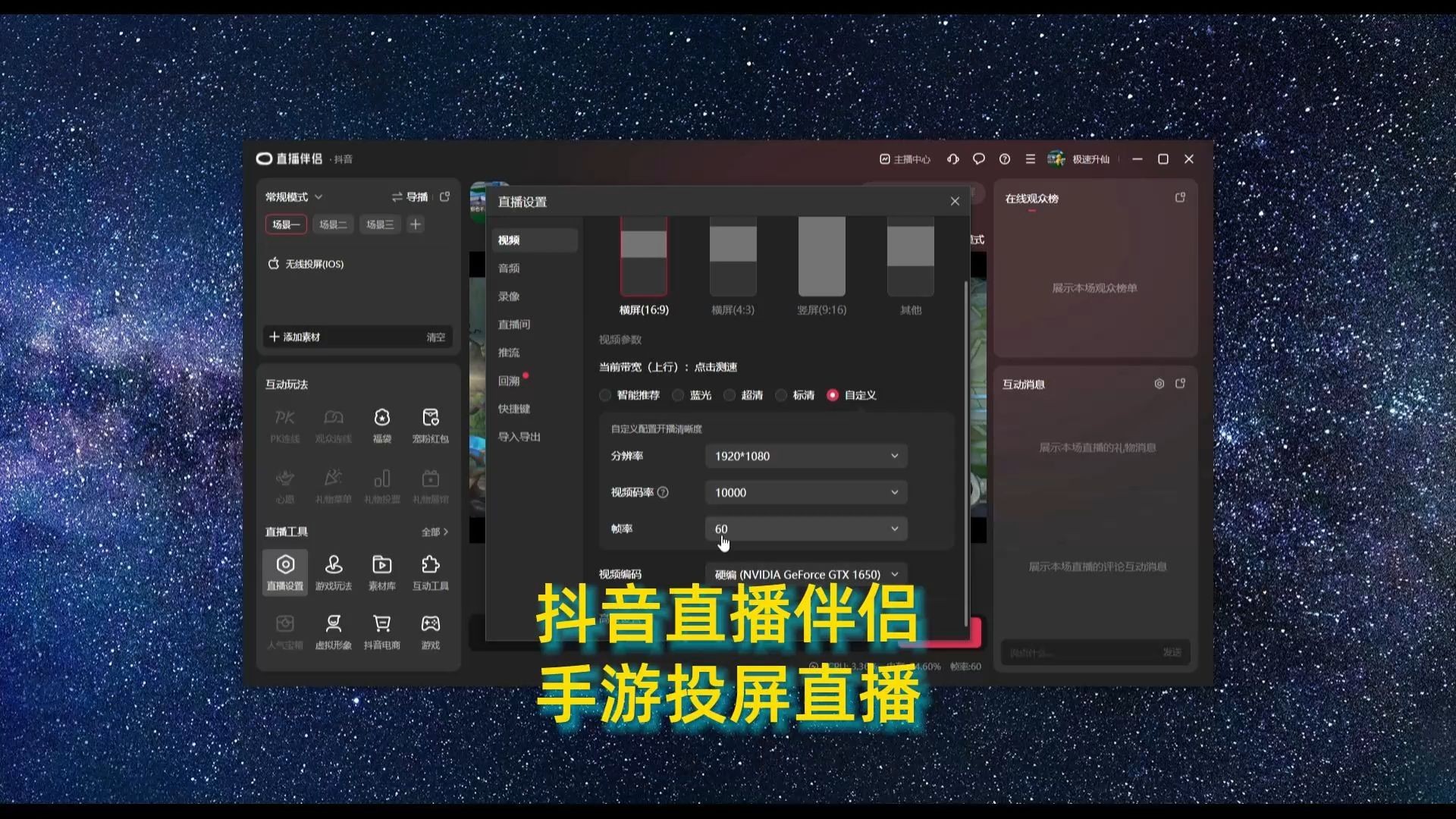
Task: Open the 礼物投票 gift voting icon
Action: 382,487
